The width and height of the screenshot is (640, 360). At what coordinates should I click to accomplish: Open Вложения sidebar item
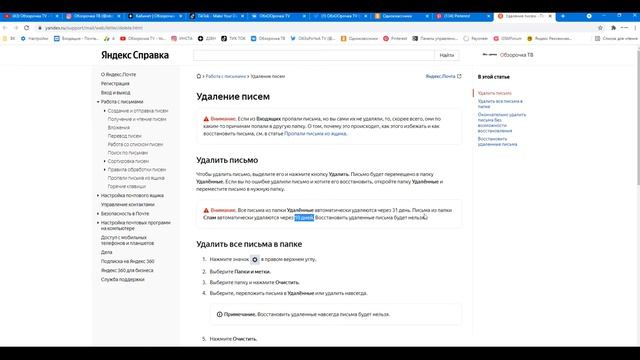(118, 128)
